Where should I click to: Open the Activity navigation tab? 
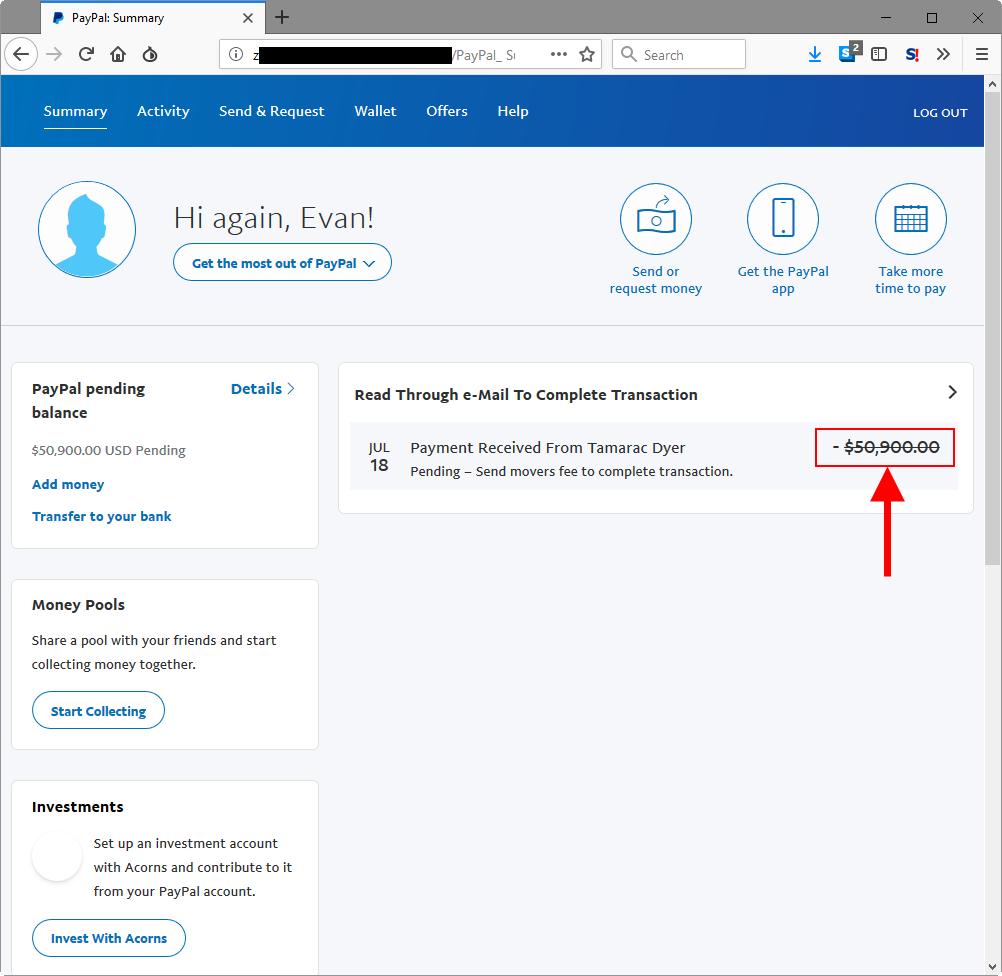tap(163, 111)
